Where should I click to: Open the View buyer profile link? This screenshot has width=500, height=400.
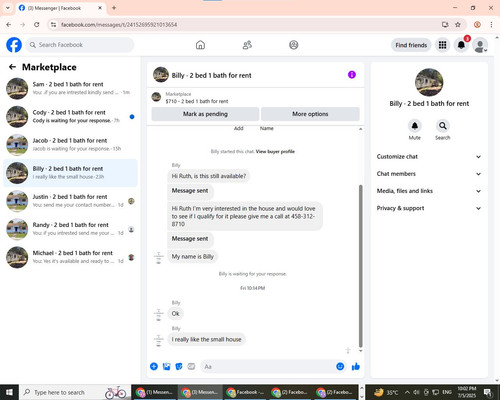(x=275, y=152)
